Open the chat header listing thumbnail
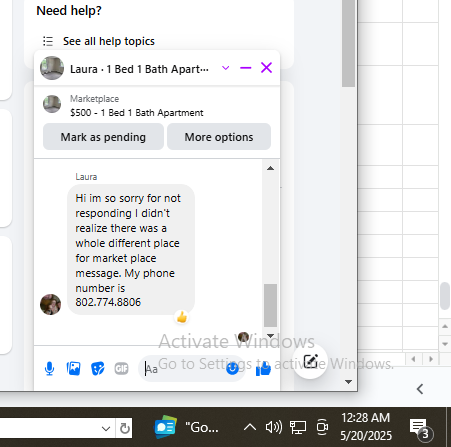 (52, 68)
